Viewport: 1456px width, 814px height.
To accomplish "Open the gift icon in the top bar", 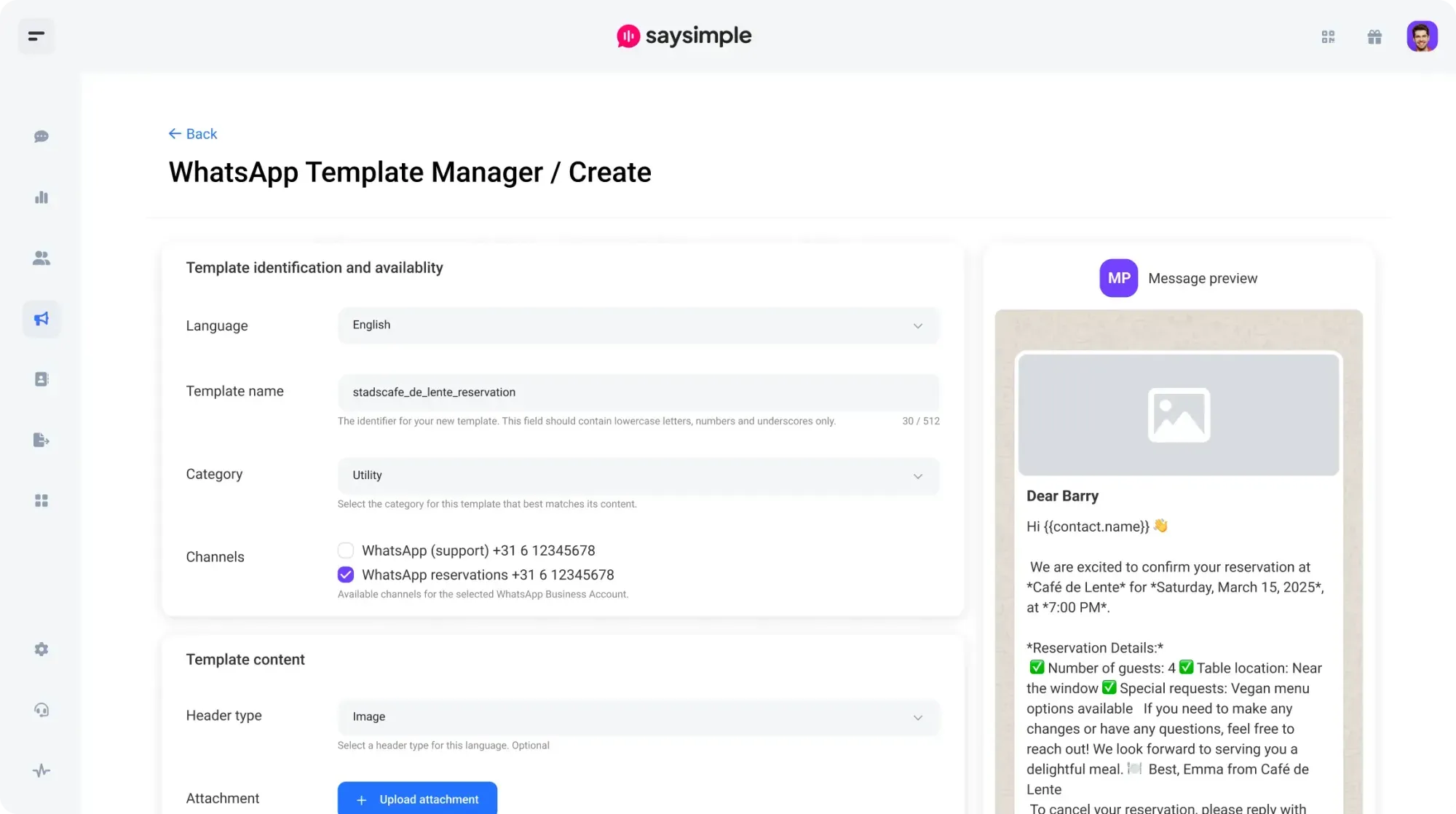I will [1374, 36].
